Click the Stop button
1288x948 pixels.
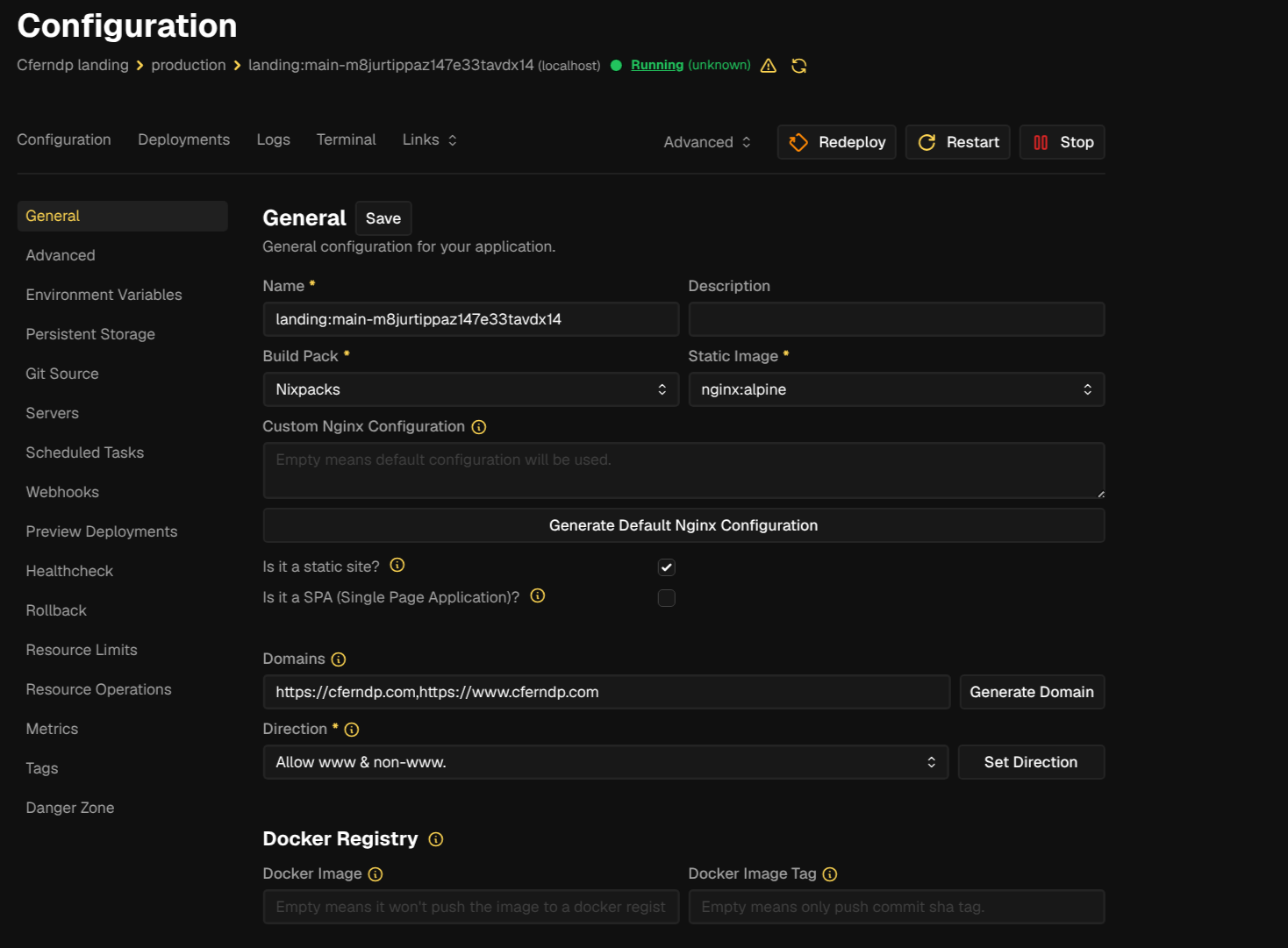coord(1062,142)
